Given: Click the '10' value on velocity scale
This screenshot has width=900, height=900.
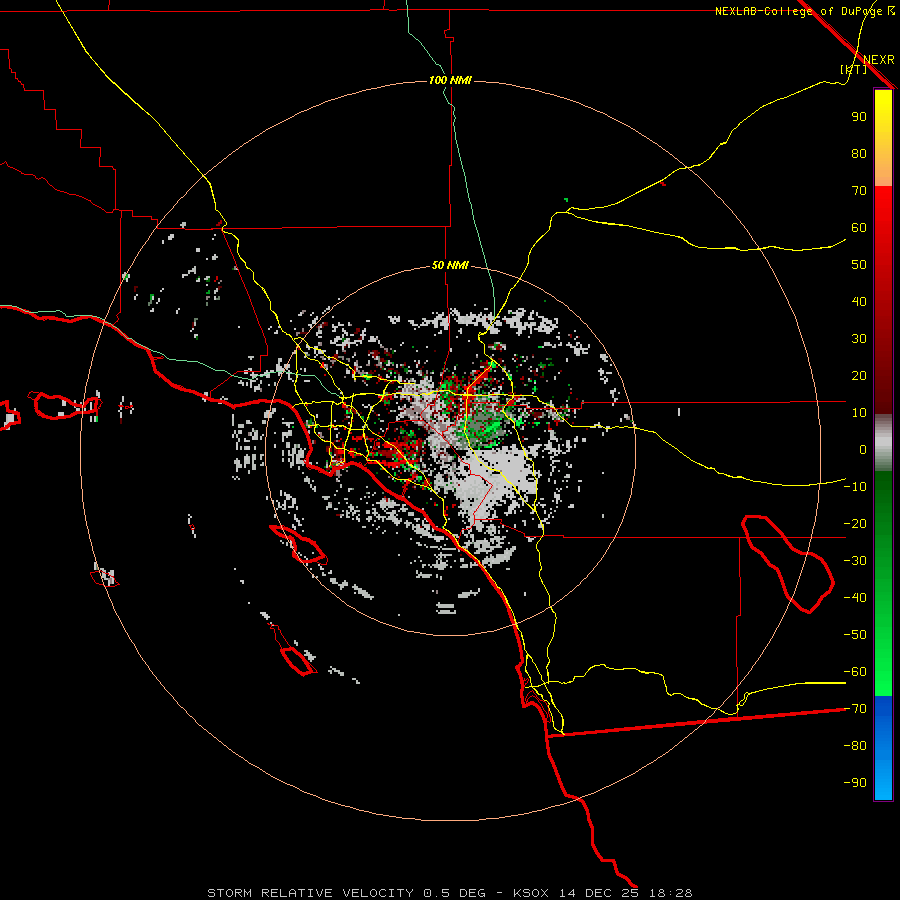Looking at the screenshot, I should (859, 413).
